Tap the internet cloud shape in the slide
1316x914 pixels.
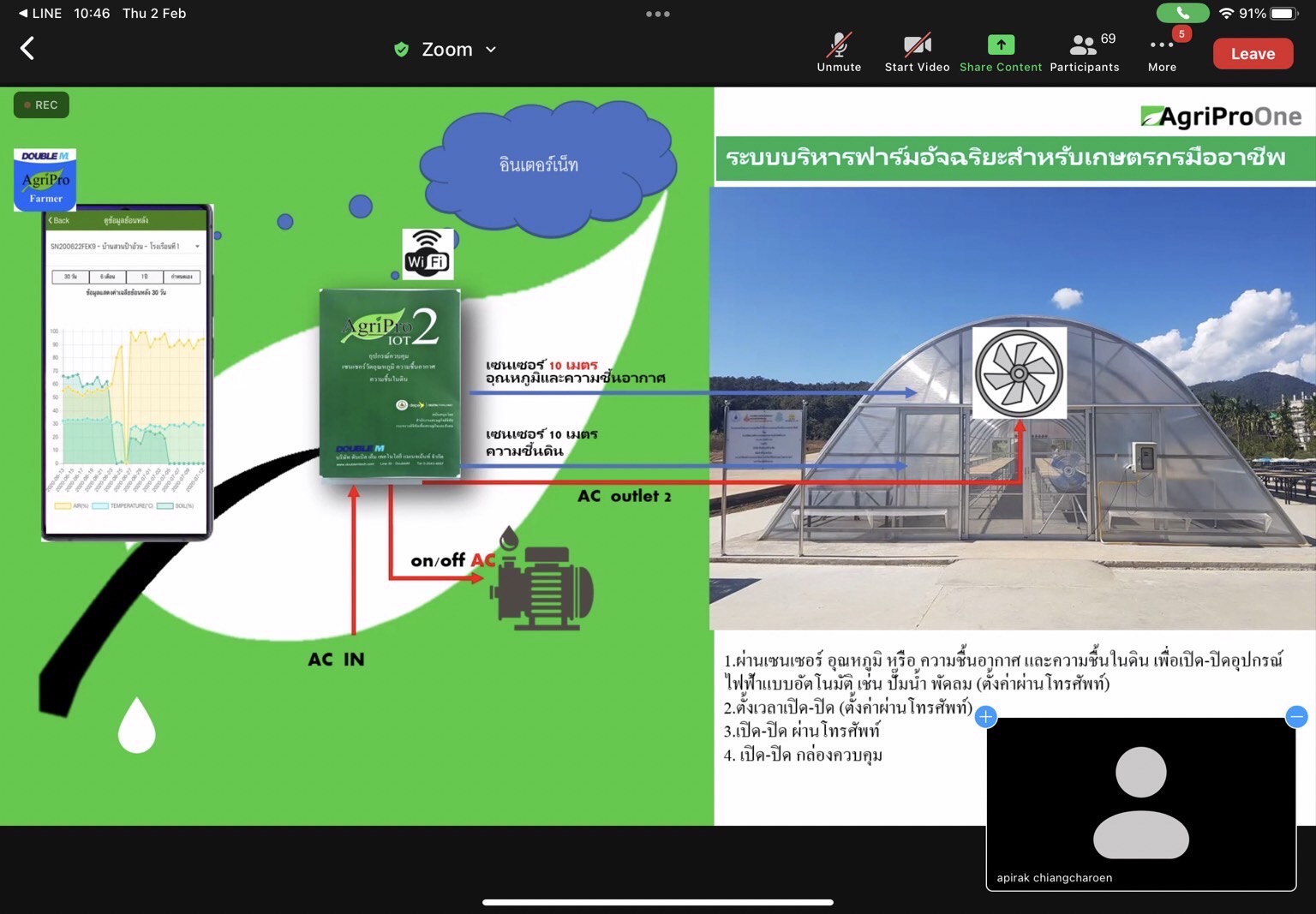click(548, 167)
